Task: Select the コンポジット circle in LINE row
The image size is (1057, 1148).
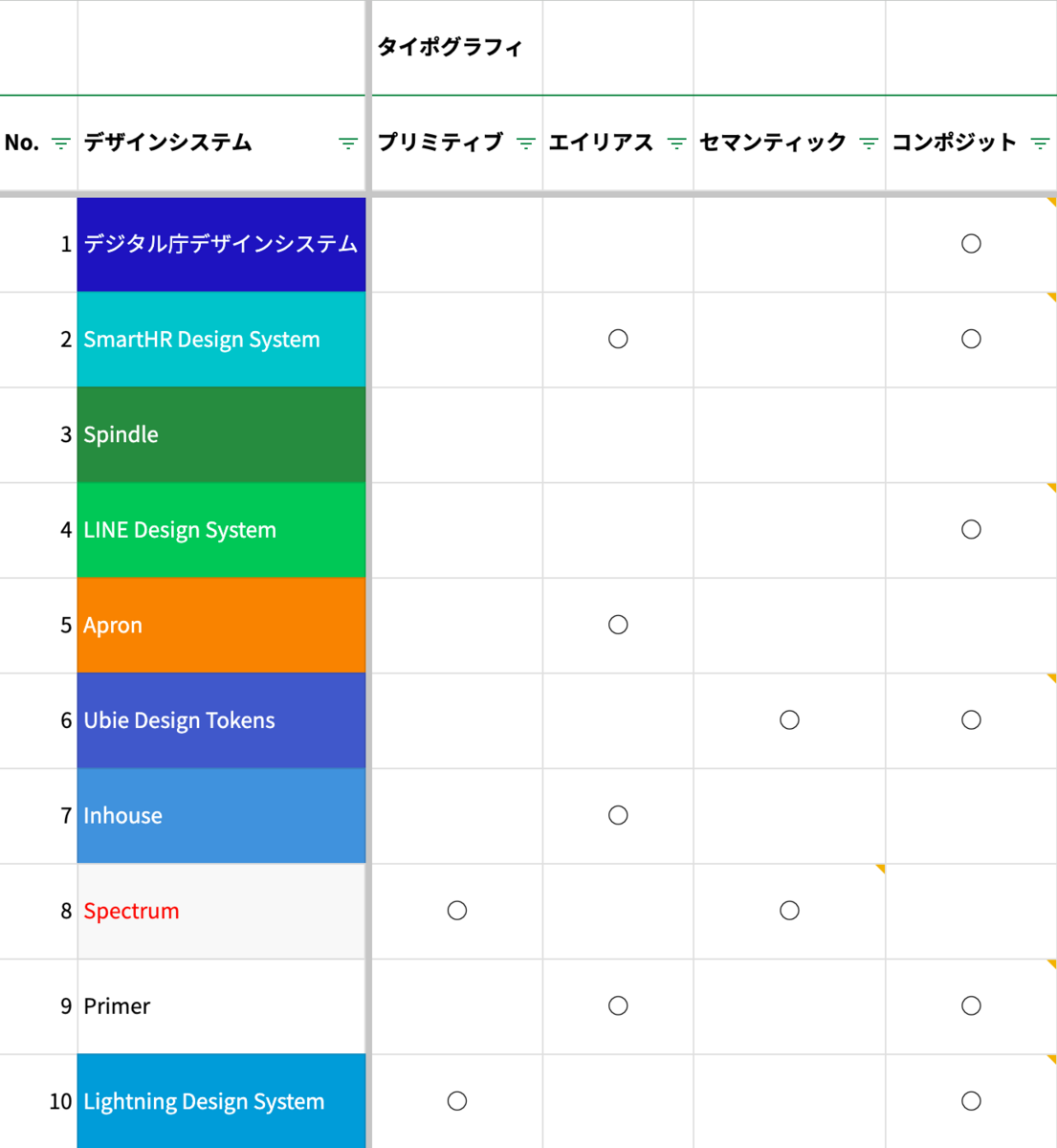Action: click(971, 529)
